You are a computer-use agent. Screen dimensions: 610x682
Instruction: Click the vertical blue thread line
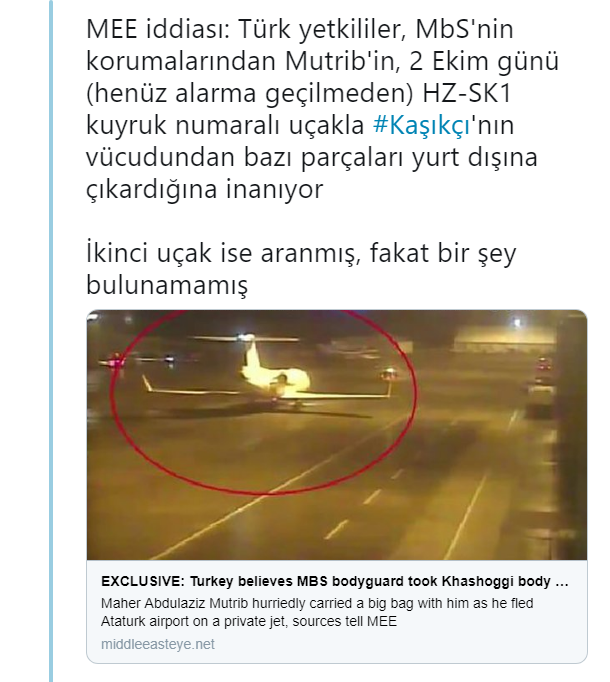pyautogui.click(x=51, y=341)
